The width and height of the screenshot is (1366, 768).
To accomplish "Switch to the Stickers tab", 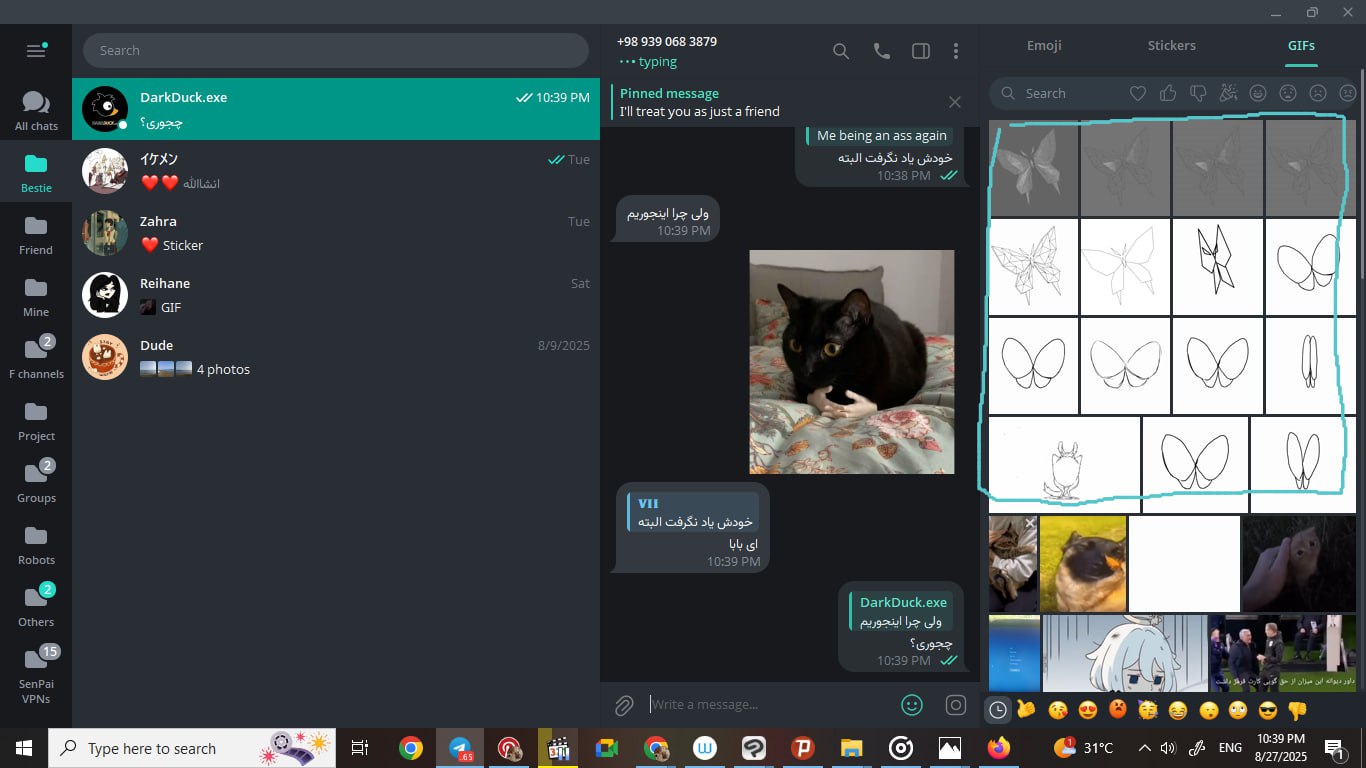I will (x=1171, y=46).
